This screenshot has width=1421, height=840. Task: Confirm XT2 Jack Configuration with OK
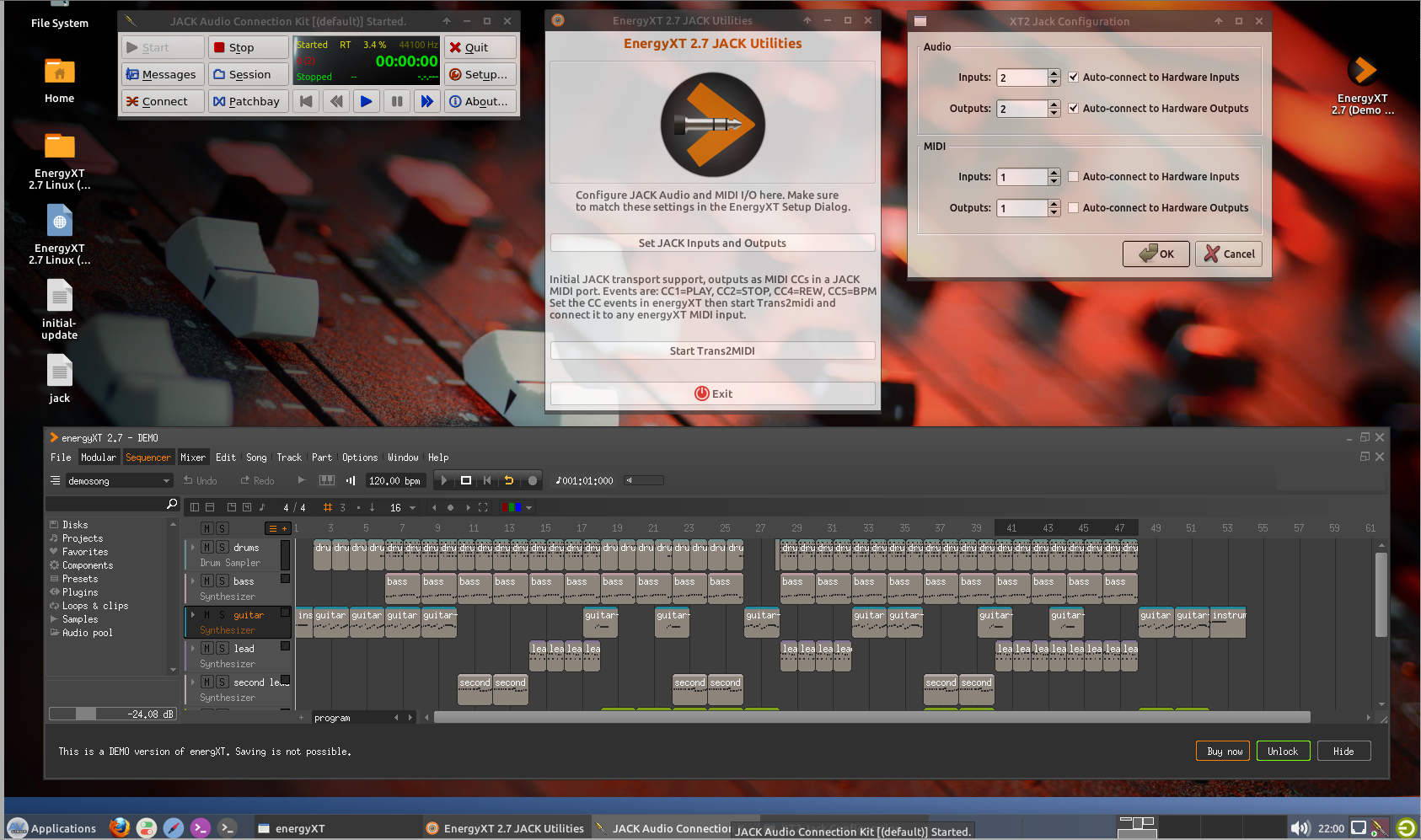pos(1156,254)
